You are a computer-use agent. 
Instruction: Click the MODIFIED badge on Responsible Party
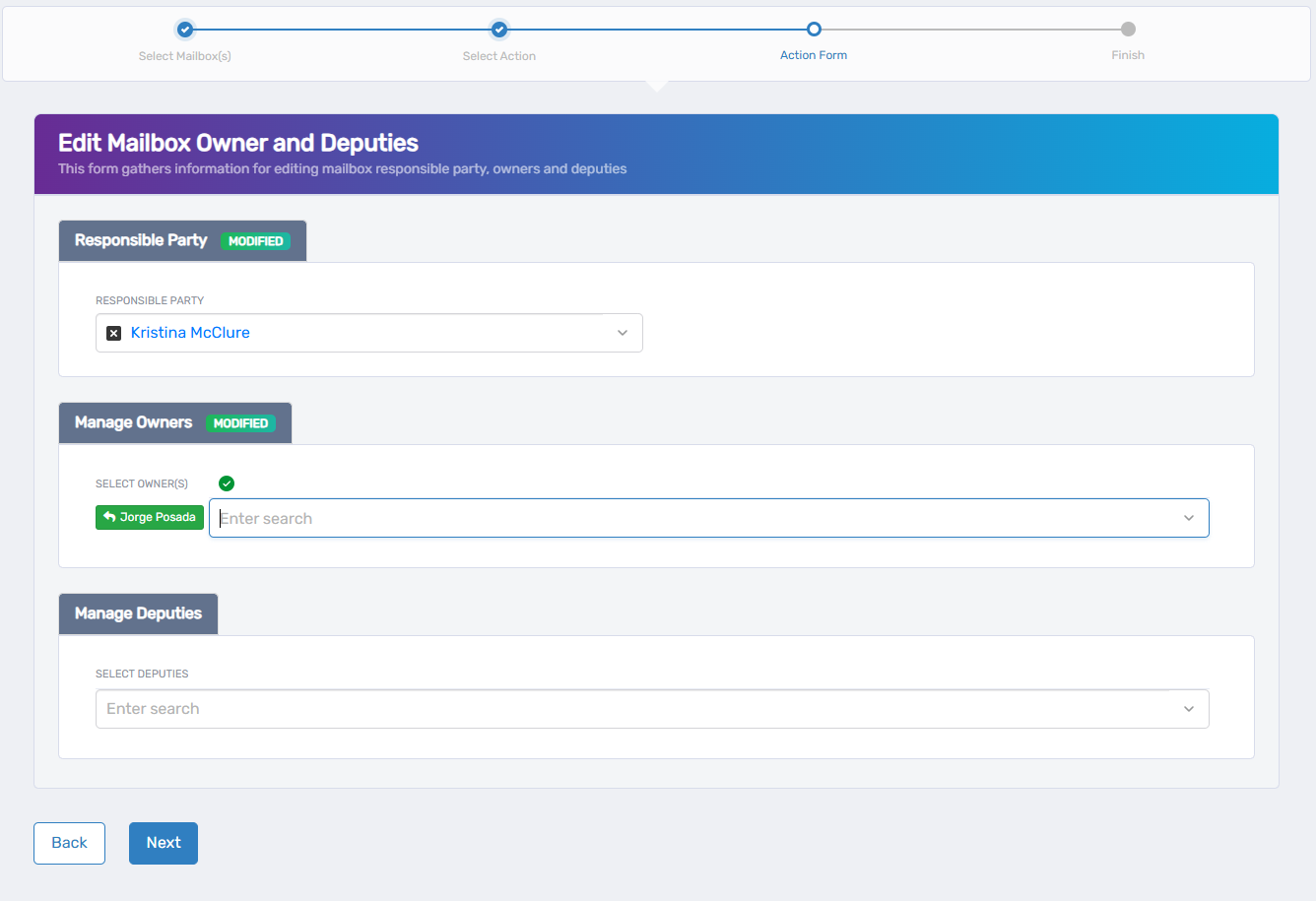coord(255,241)
